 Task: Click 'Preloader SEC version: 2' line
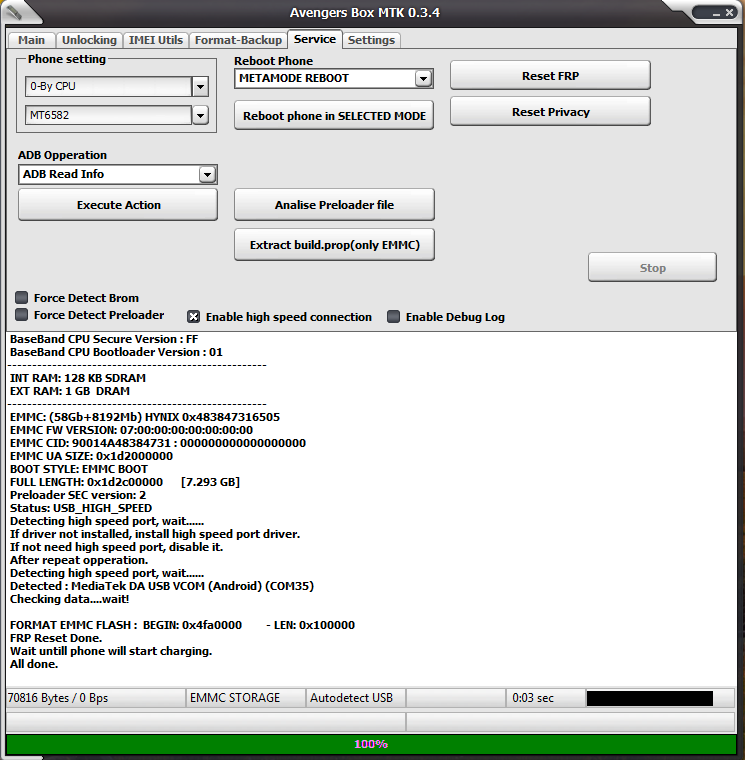point(78,495)
